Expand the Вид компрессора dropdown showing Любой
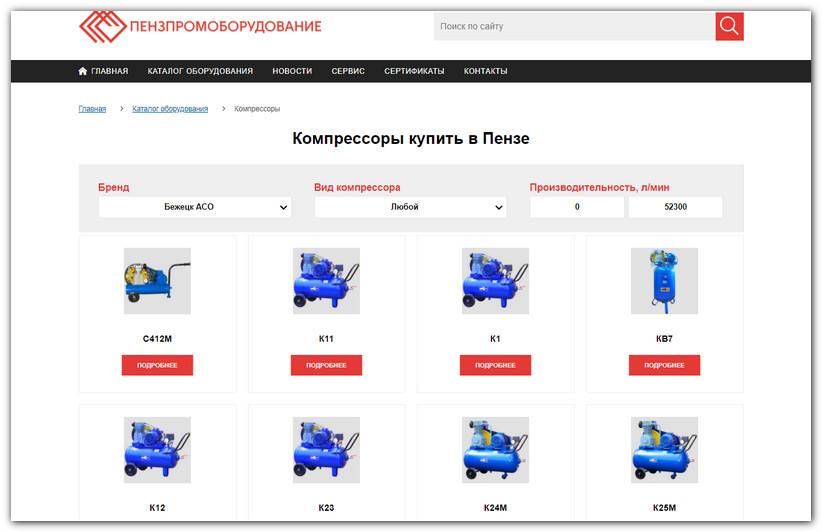Screen dimensions: 822x532 (x=410, y=207)
